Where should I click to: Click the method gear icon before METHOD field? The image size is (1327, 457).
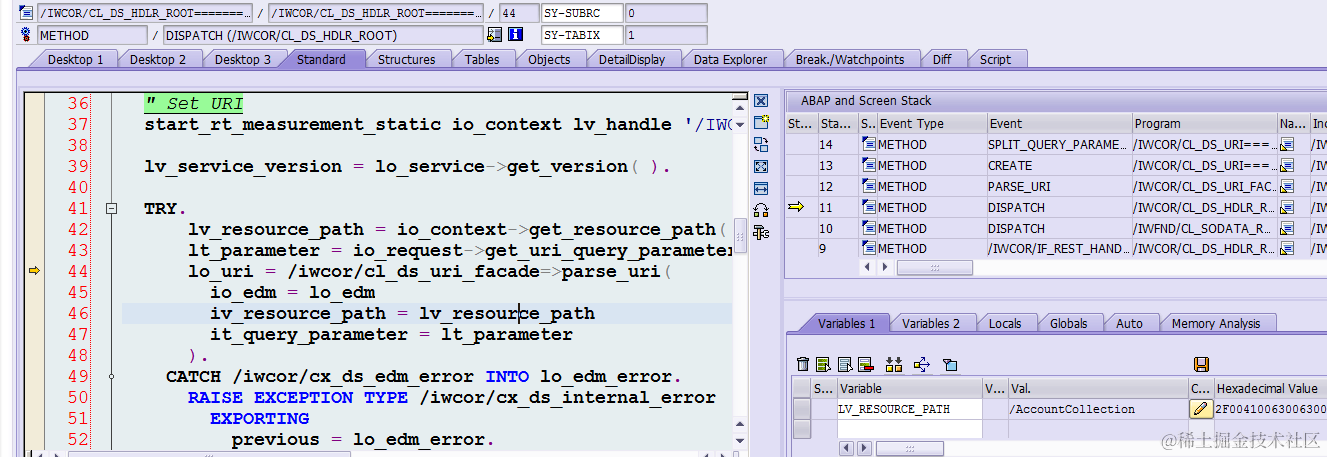[x=25, y=34]
